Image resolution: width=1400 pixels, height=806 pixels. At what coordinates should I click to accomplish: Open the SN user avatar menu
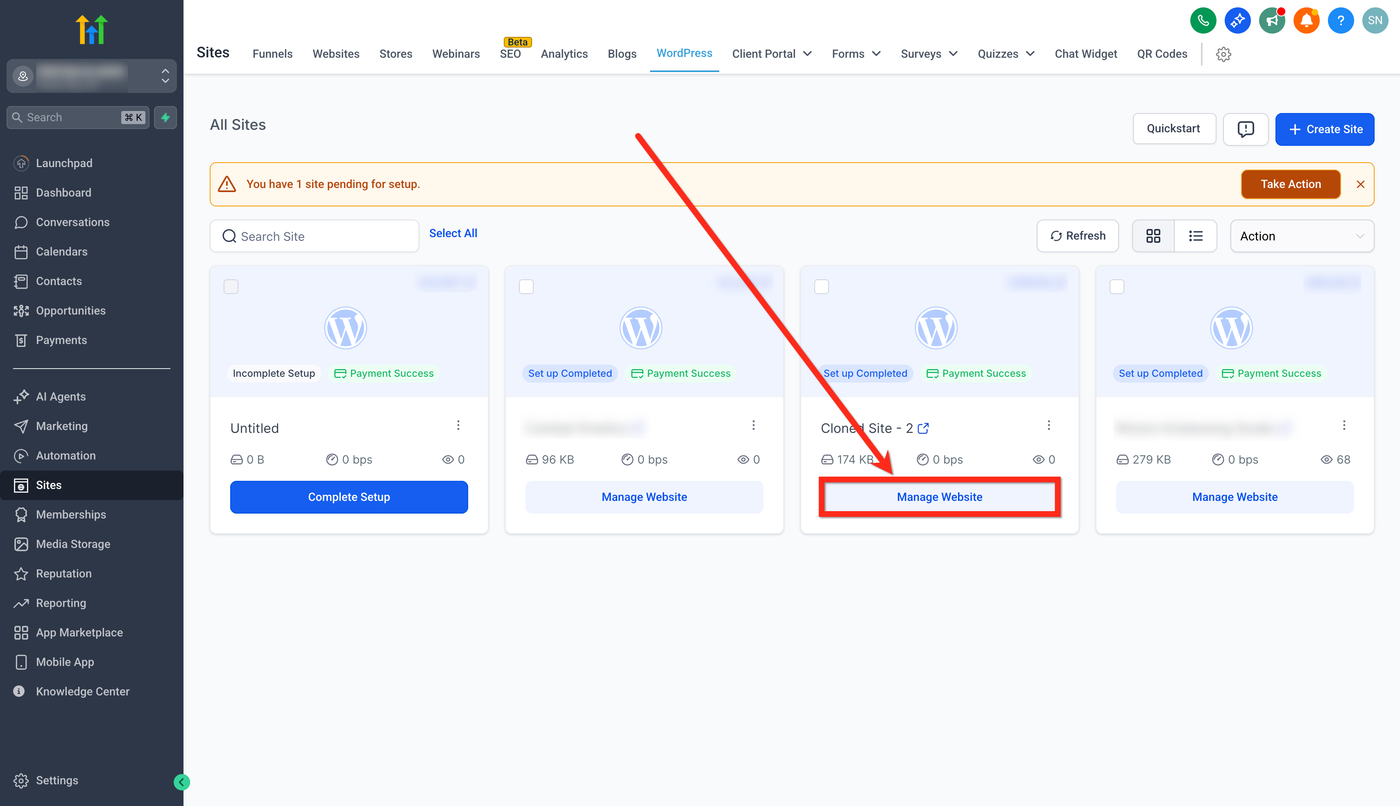(1376, 20)
